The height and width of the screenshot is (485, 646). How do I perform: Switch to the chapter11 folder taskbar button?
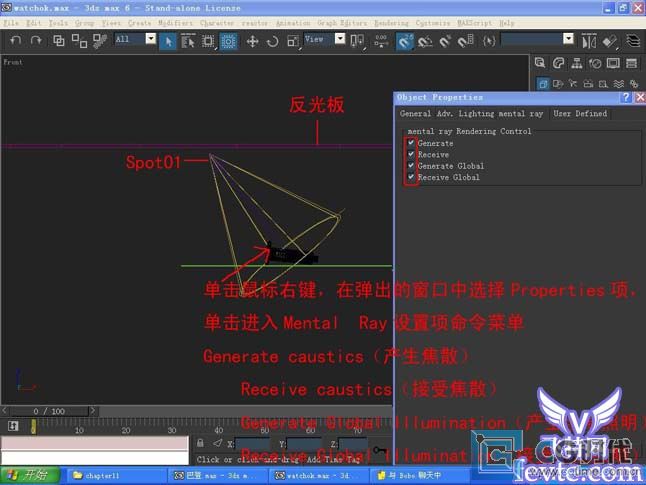pyautogui.click(x=115, y=476)
